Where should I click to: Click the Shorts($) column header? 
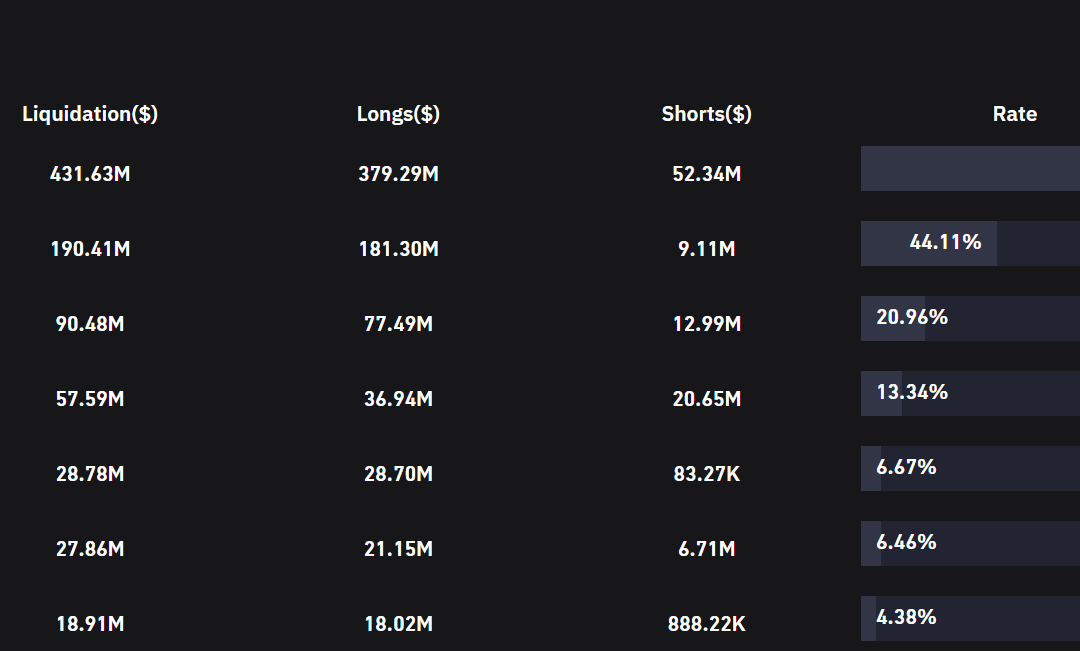click(x=707, y=114)
